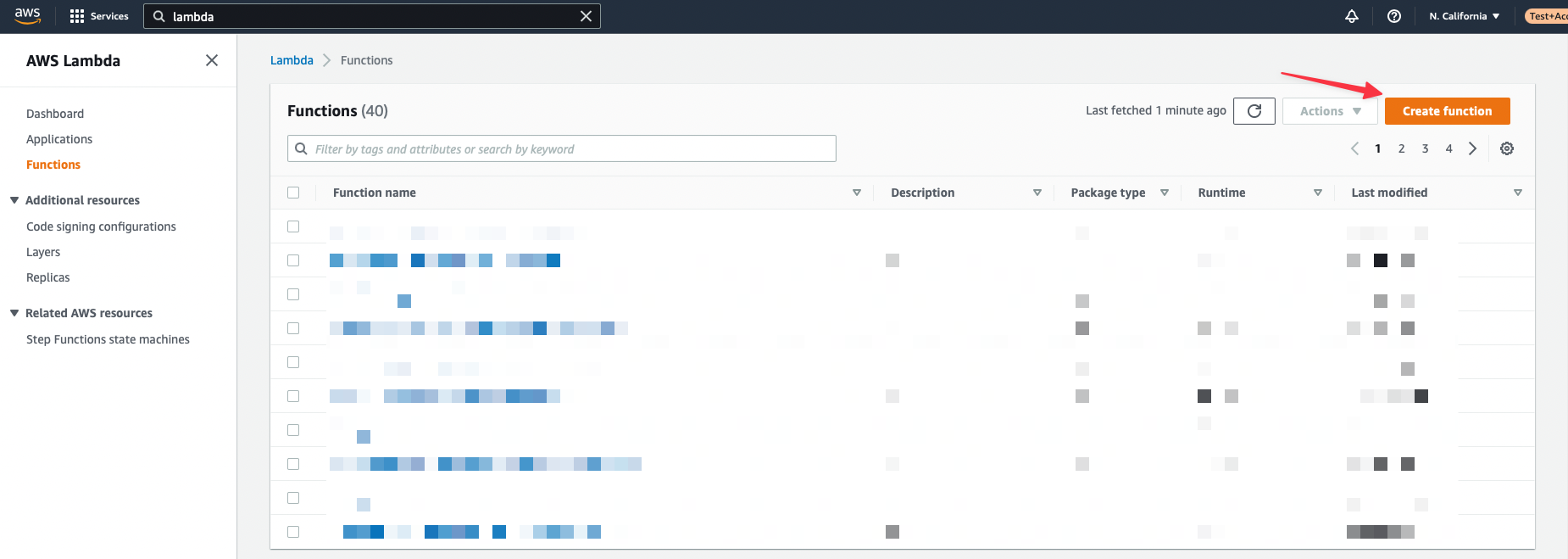Open table preferences gear icon
This screenshot has height=559, width=1568.
click(1507, 148)
